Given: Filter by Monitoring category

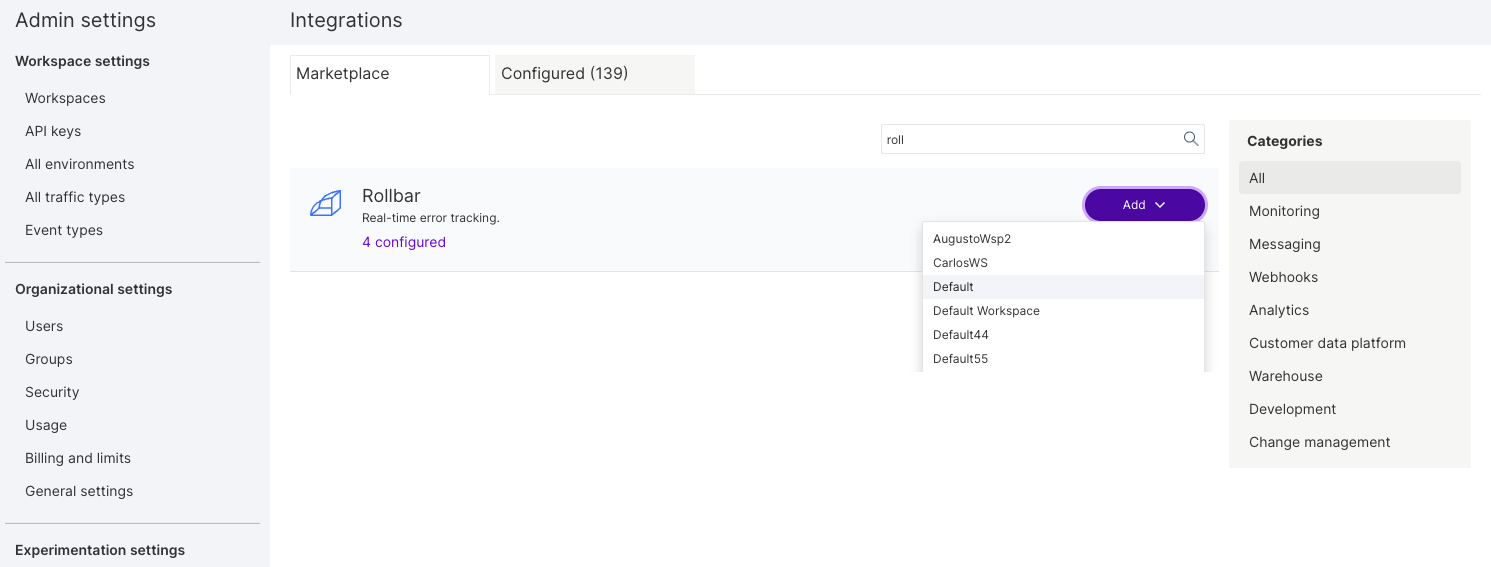Looking at the screenshot, I should pyautogui.click(x=1284, y=211).
